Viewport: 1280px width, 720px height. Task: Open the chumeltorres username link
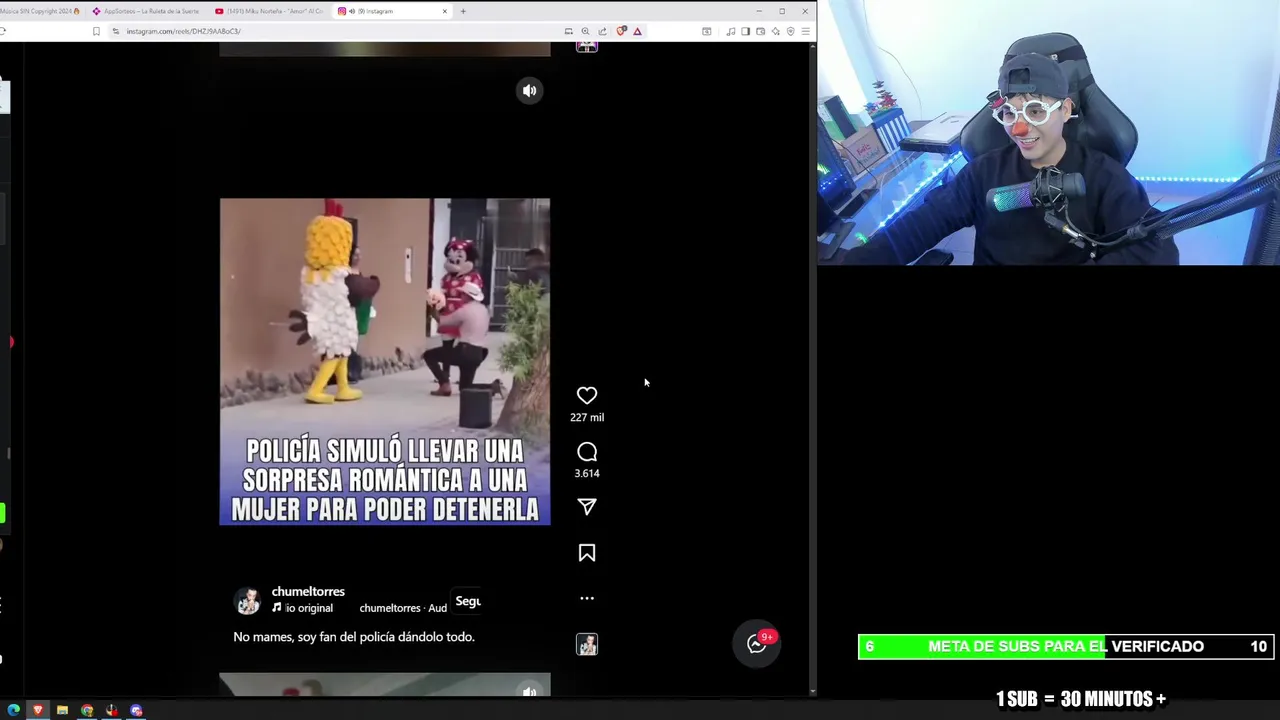[308, 592]
